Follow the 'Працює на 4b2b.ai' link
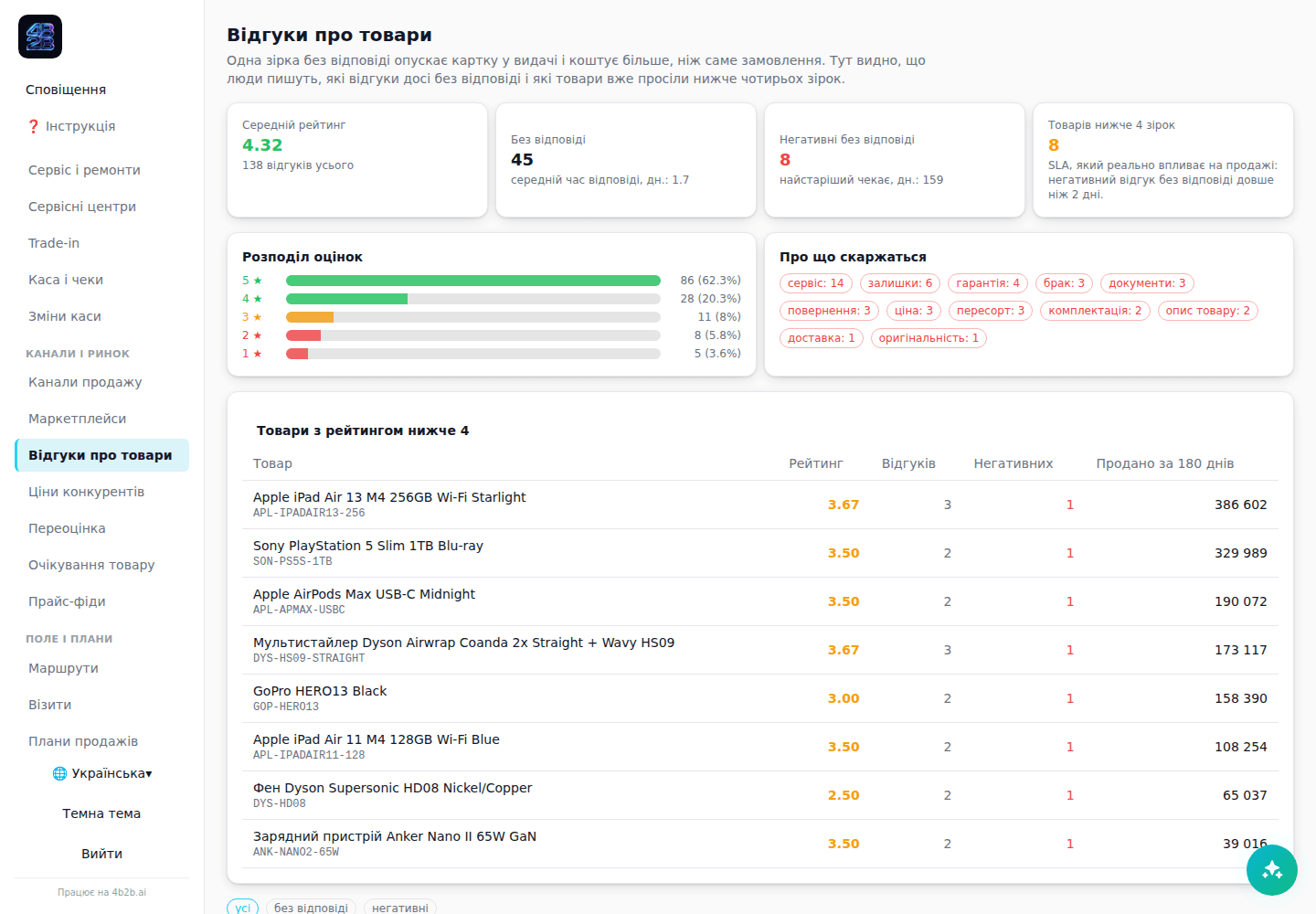This screenshot has height=914, width=1316. 101,892
